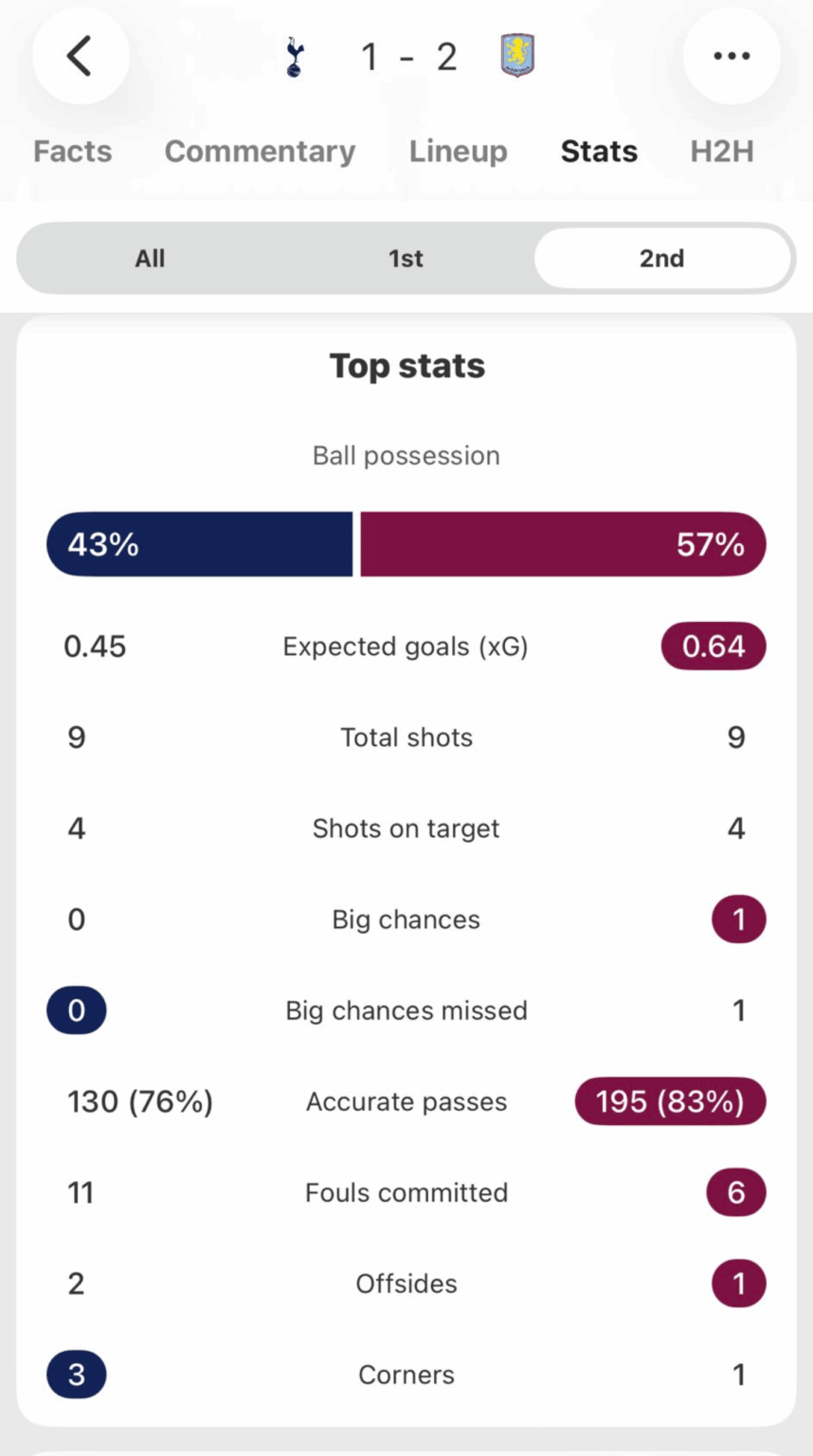Click the Top stats heading
Viewport: 813px width, 1456px height.
point(406,365)
